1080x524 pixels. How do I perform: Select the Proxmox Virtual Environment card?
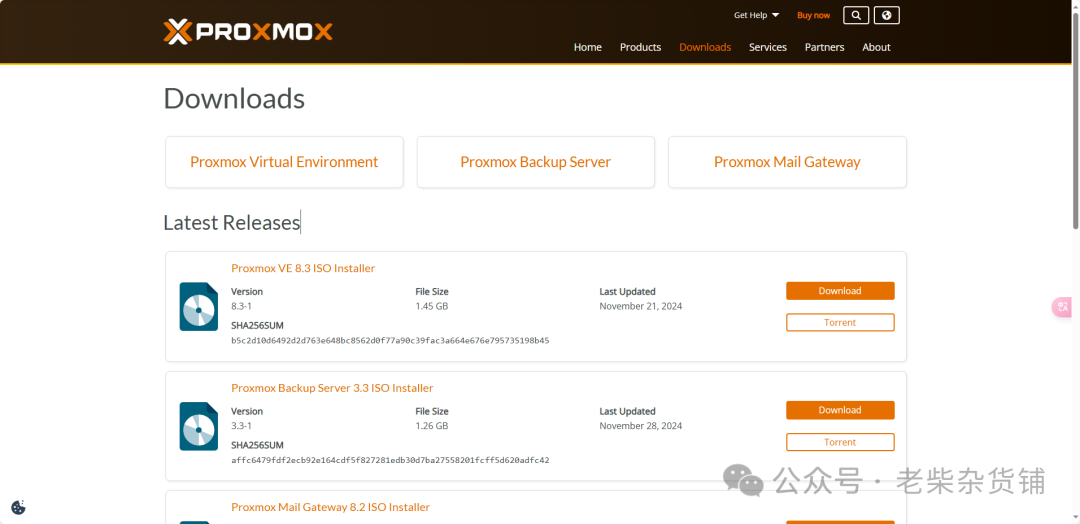tap(284, 162)
